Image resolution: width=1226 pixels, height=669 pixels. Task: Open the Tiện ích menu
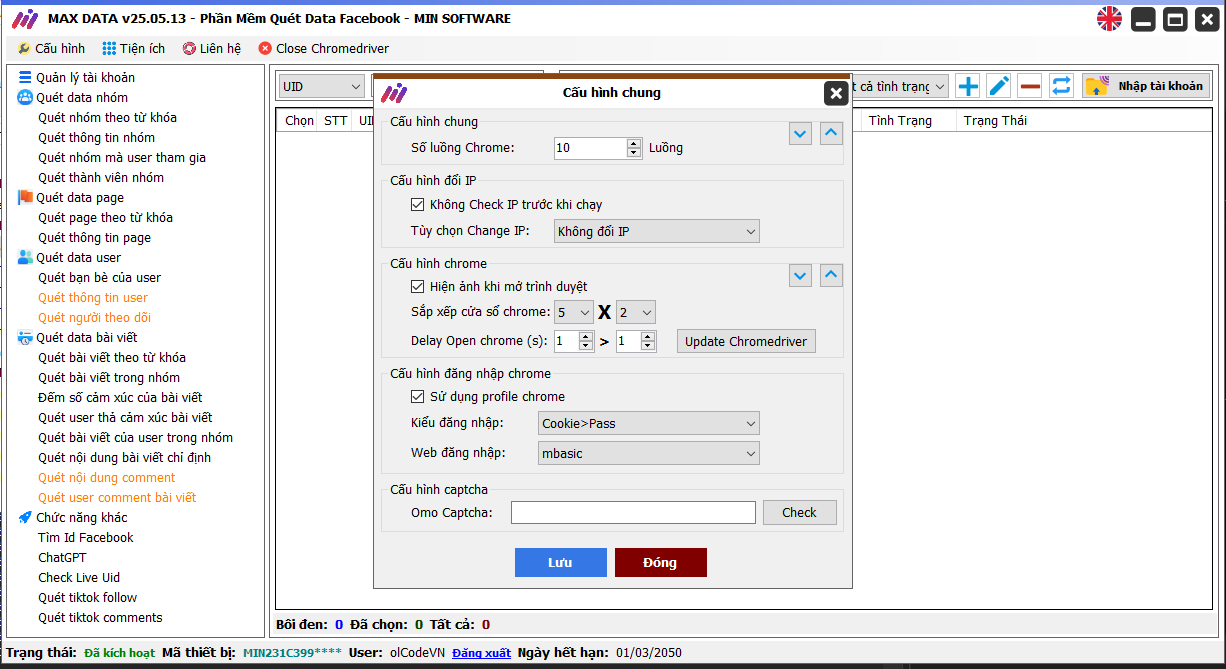point(133,48)
